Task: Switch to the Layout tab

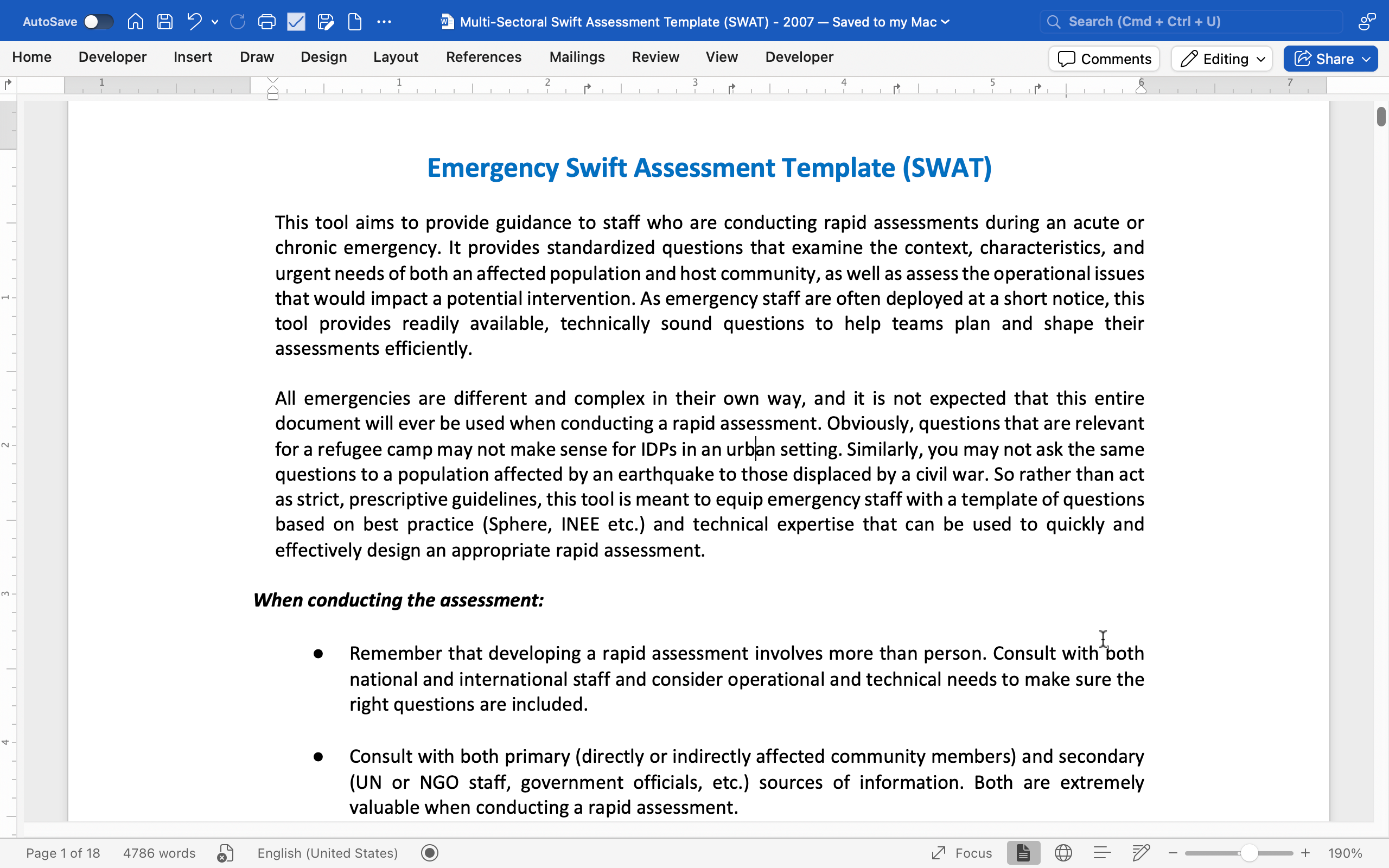Action: (396, 57)
